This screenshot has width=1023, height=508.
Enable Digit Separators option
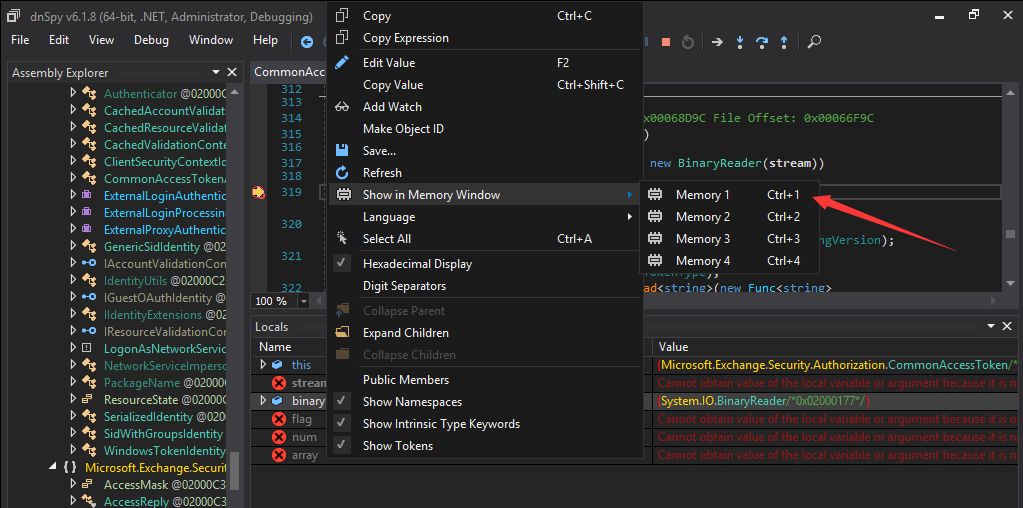click(485, 286)
